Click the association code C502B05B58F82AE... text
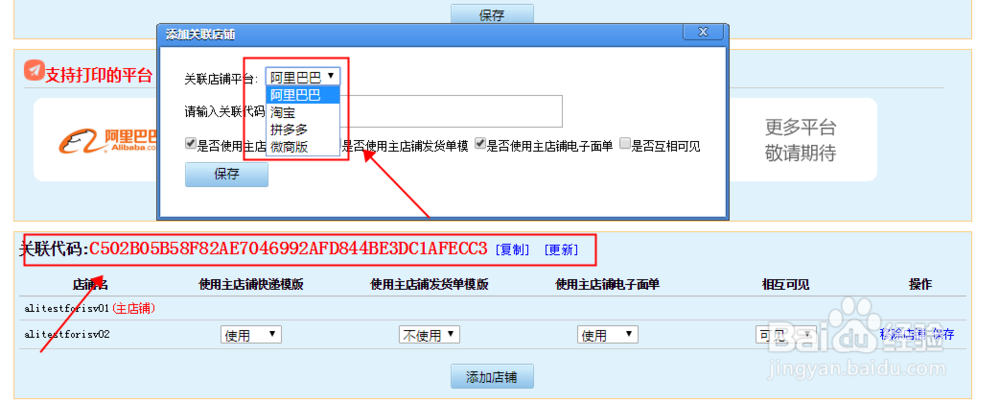This screenshot has width=1000, height=403. click(x=288, y=249)
